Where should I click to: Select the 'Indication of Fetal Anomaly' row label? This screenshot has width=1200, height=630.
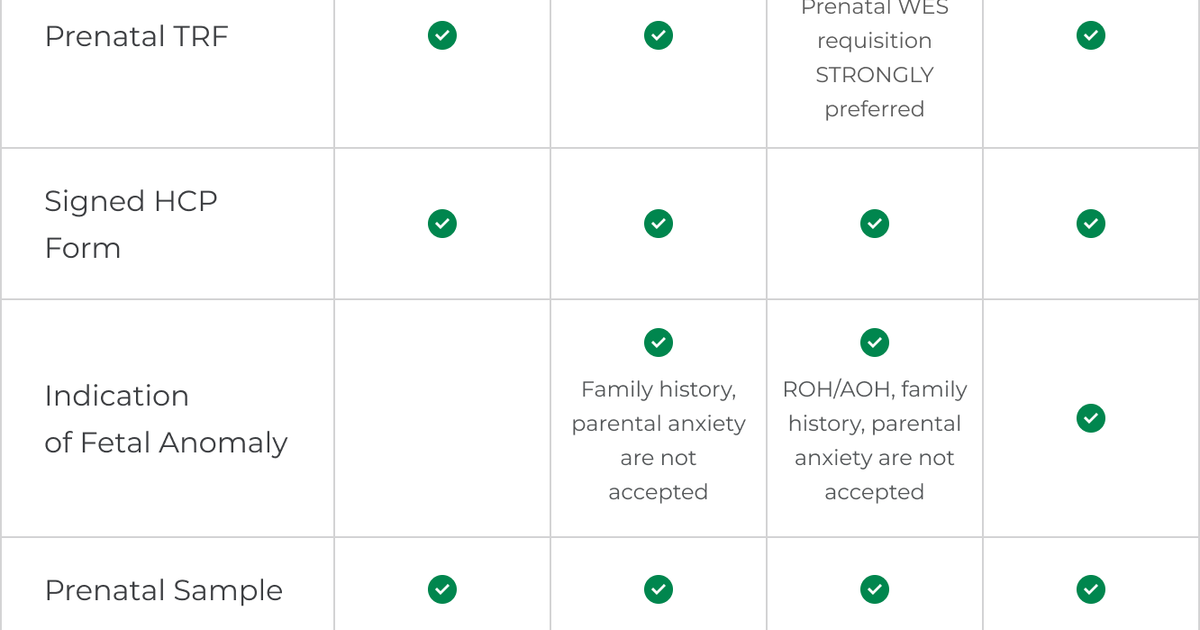point(166,419)
